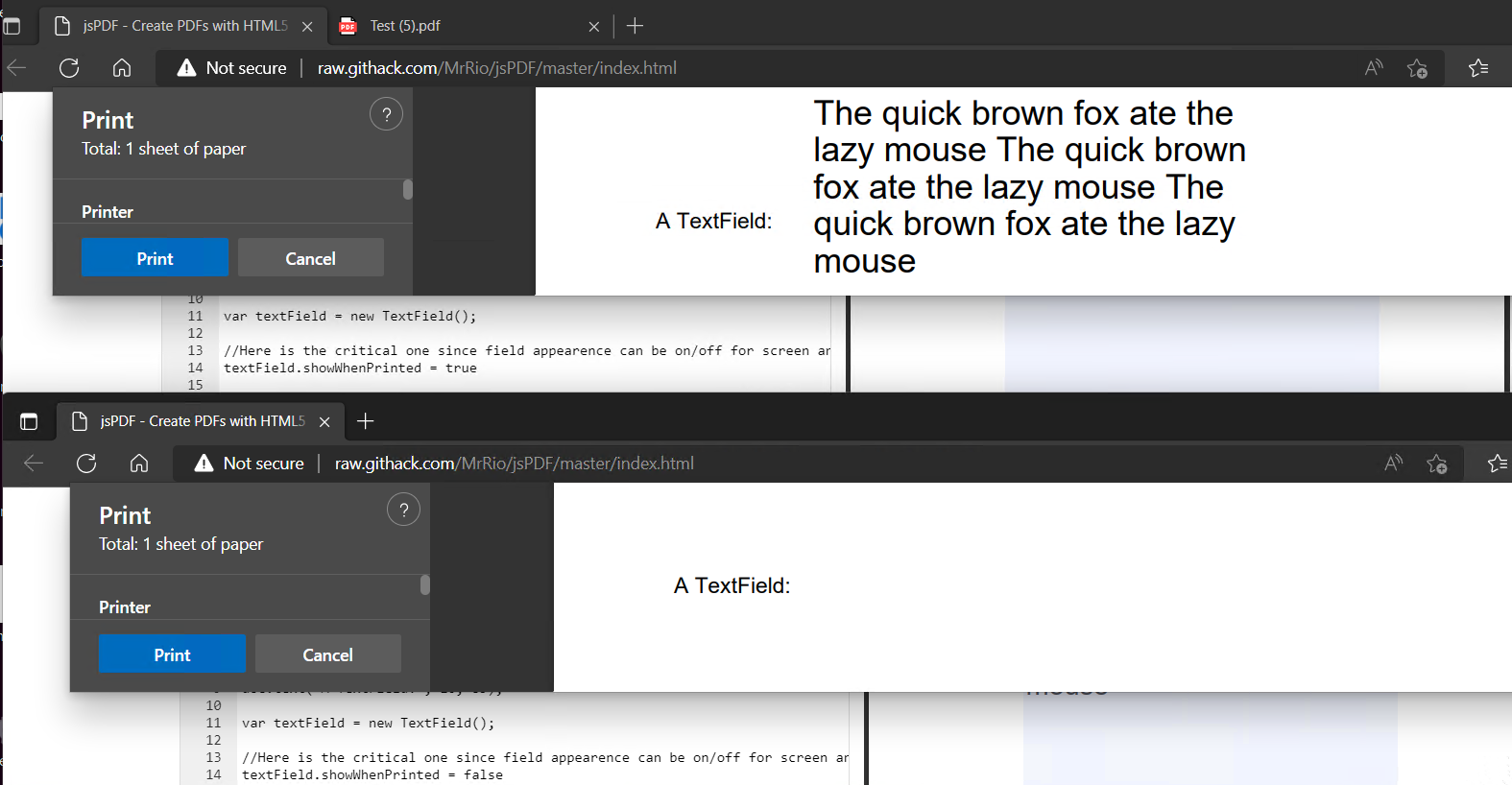Click 'Total: 1 sheet of paper' lower dialog
1512x785 pixels.
[180, 544]
